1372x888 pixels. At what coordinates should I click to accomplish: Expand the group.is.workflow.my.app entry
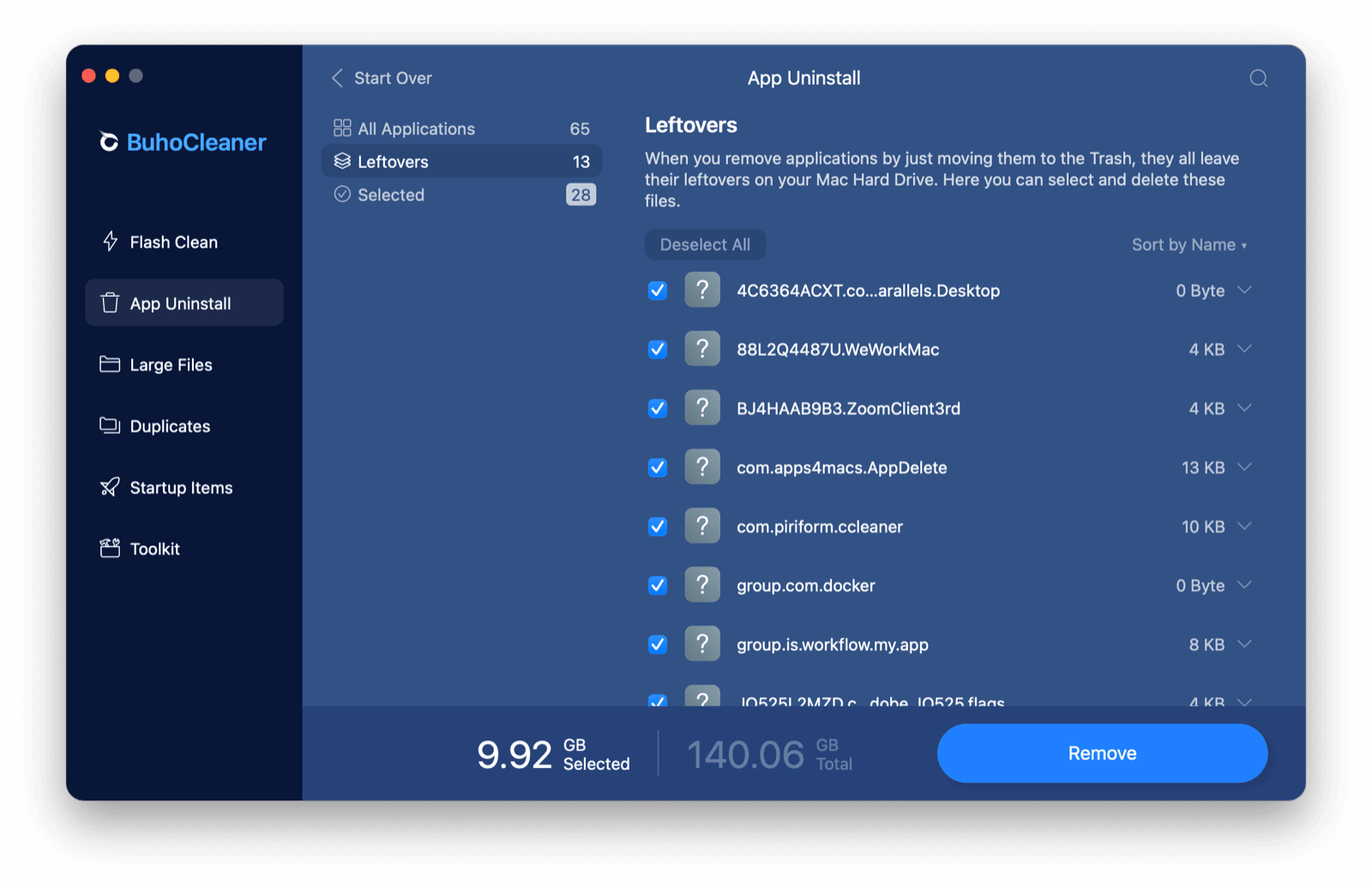coord(1245,644)
